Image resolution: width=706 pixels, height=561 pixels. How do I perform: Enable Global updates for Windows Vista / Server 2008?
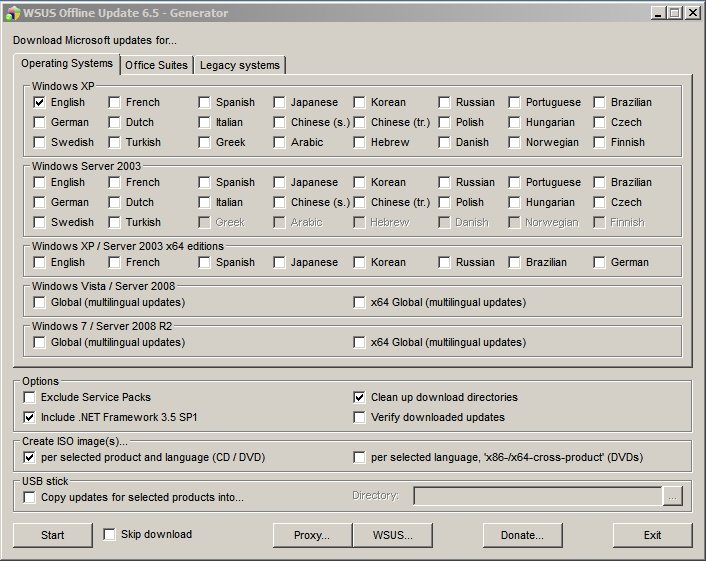tap(40, 302)
